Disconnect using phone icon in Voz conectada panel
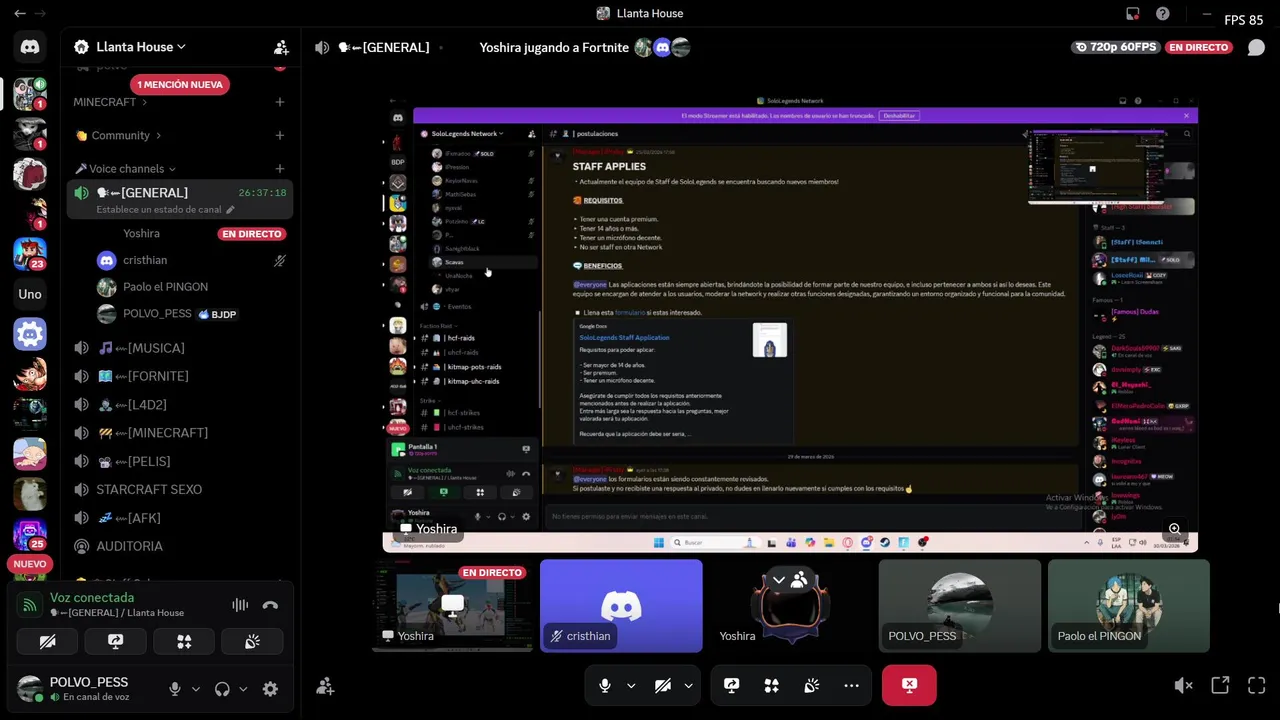This screenshot has height=720, width=1280. click(270, 605)
